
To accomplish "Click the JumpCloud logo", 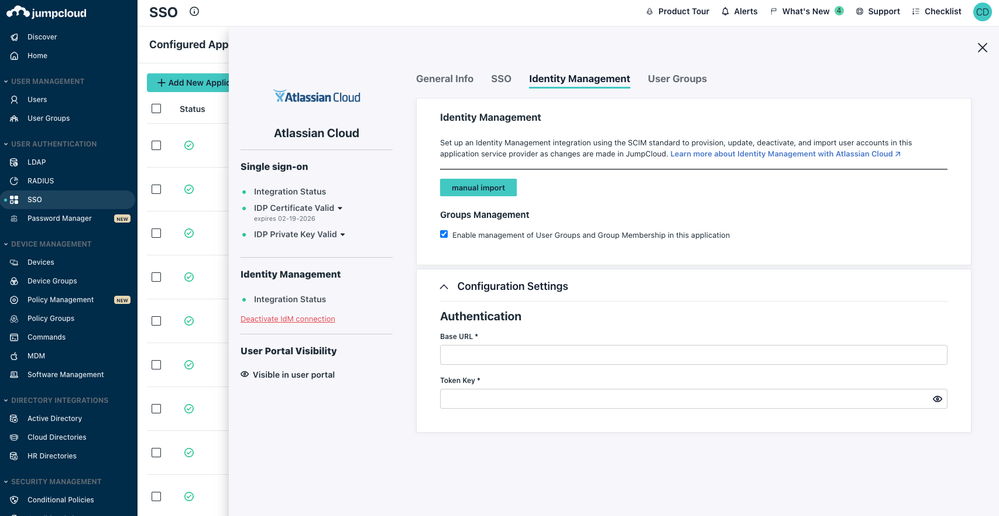I will [47, 12].
